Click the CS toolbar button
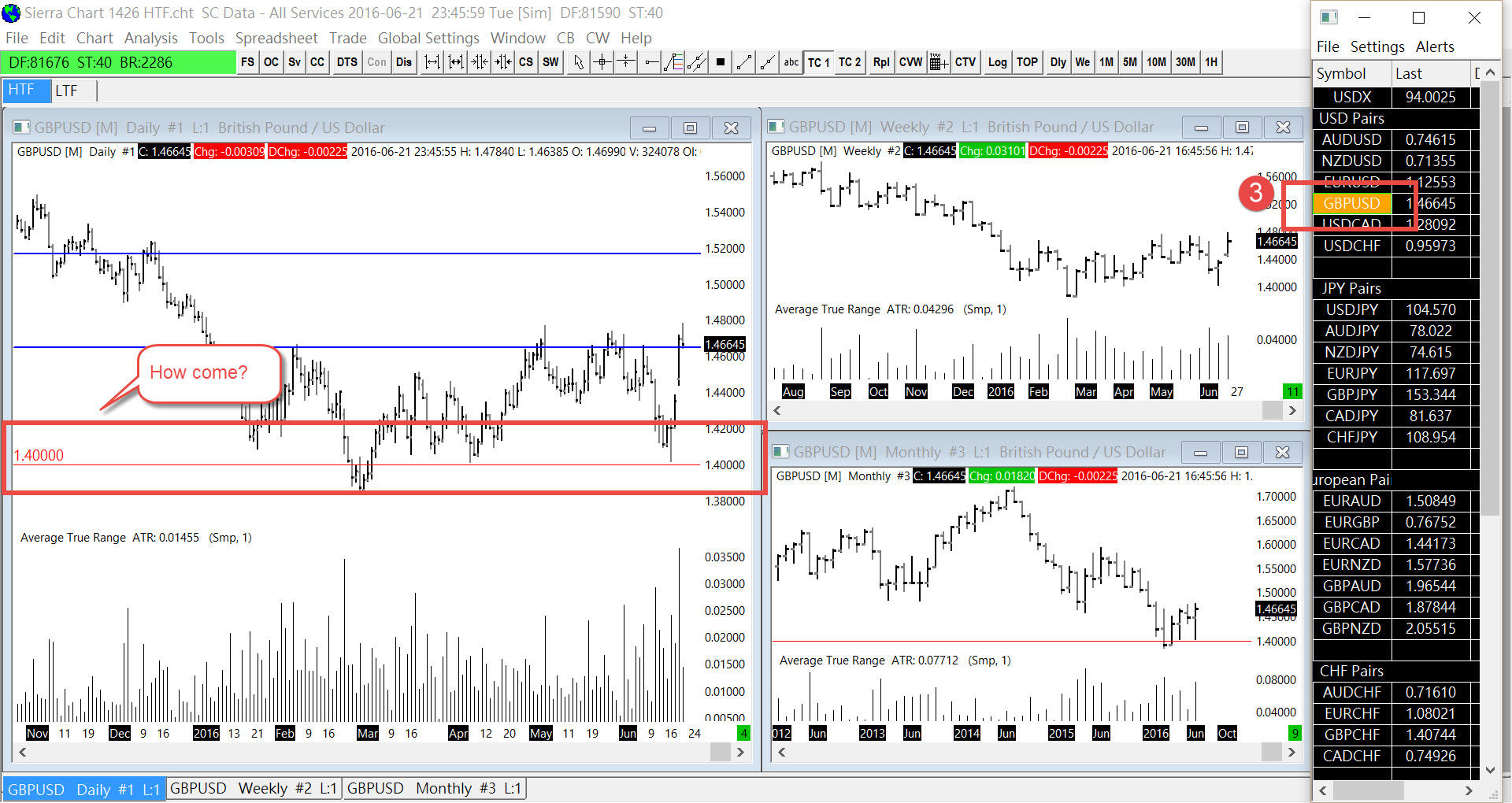Screen dimensions: 1512x803 (x=526, y=62)
